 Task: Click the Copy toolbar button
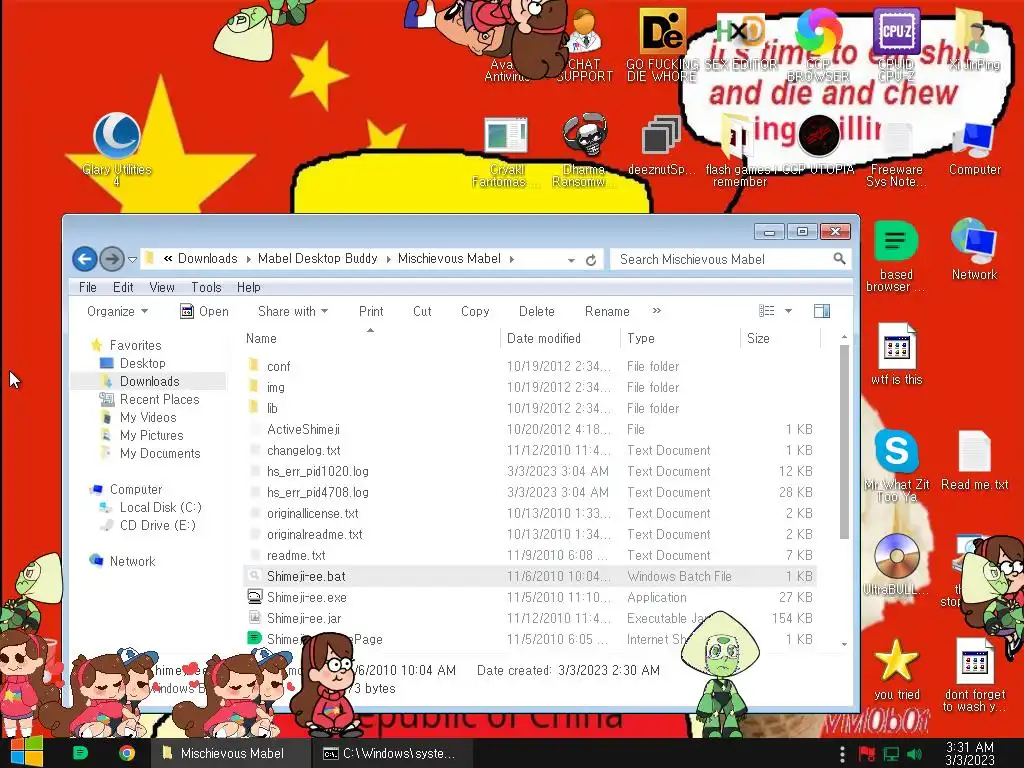coord(475,312)
